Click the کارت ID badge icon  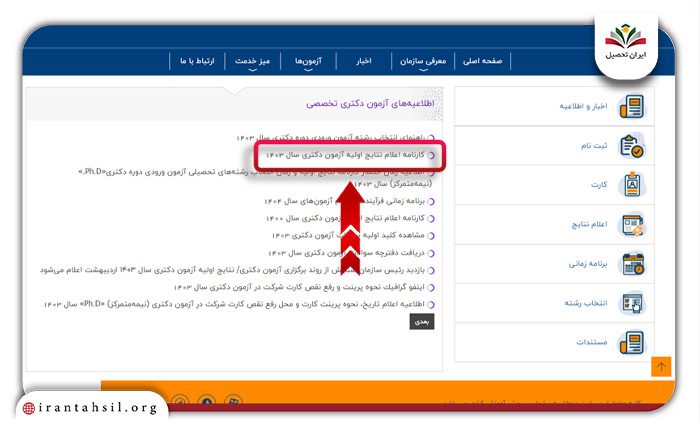(632, 184)
